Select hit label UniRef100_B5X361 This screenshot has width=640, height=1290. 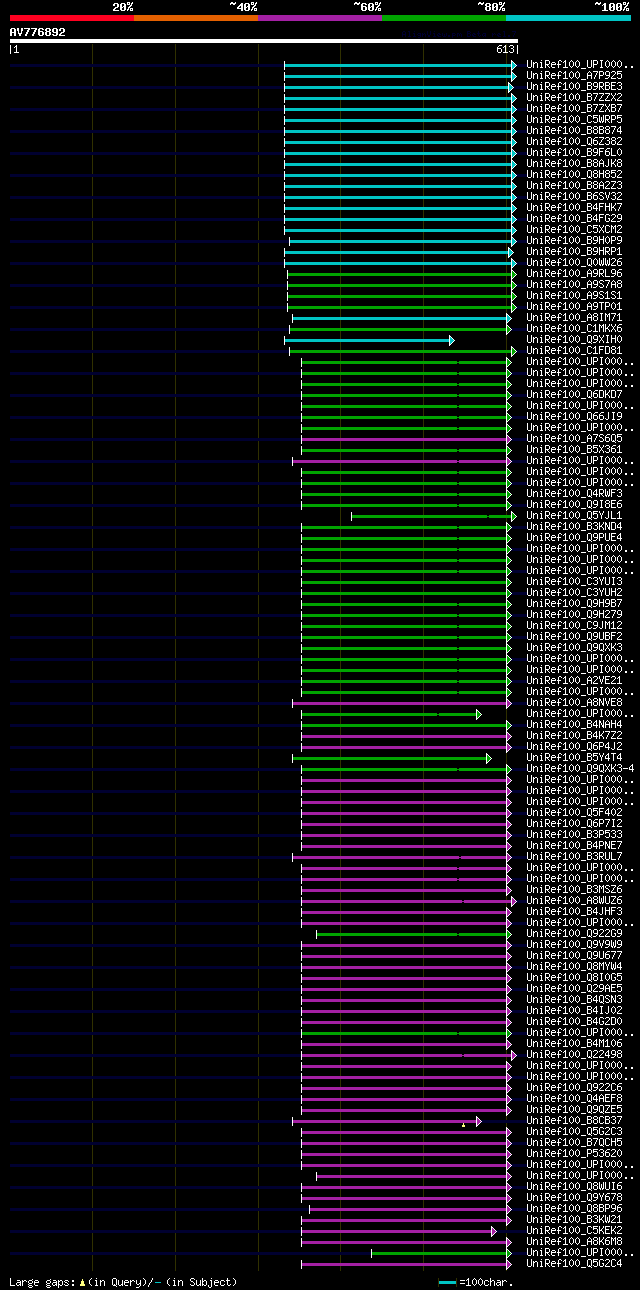pos(574,449)
